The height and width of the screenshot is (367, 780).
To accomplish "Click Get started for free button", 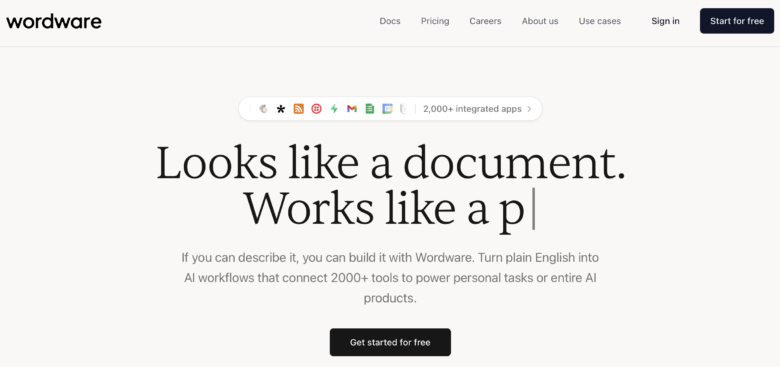I will (x=390, y=342).
